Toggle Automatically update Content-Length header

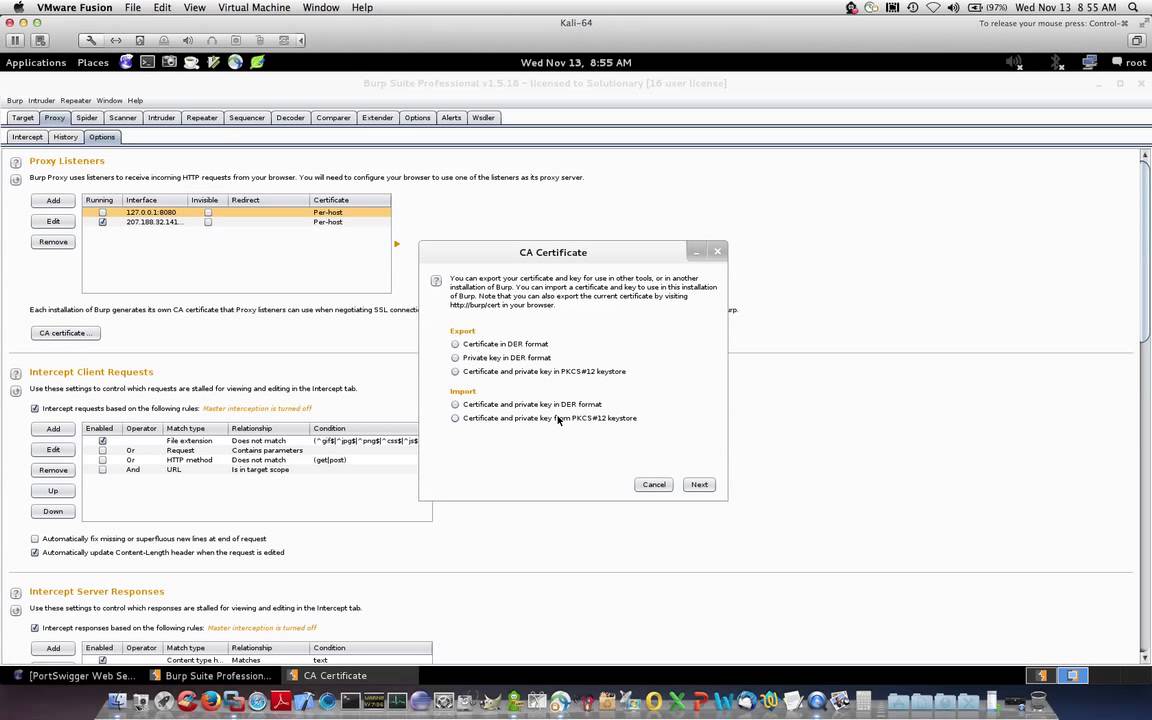(x=35, y=552)
